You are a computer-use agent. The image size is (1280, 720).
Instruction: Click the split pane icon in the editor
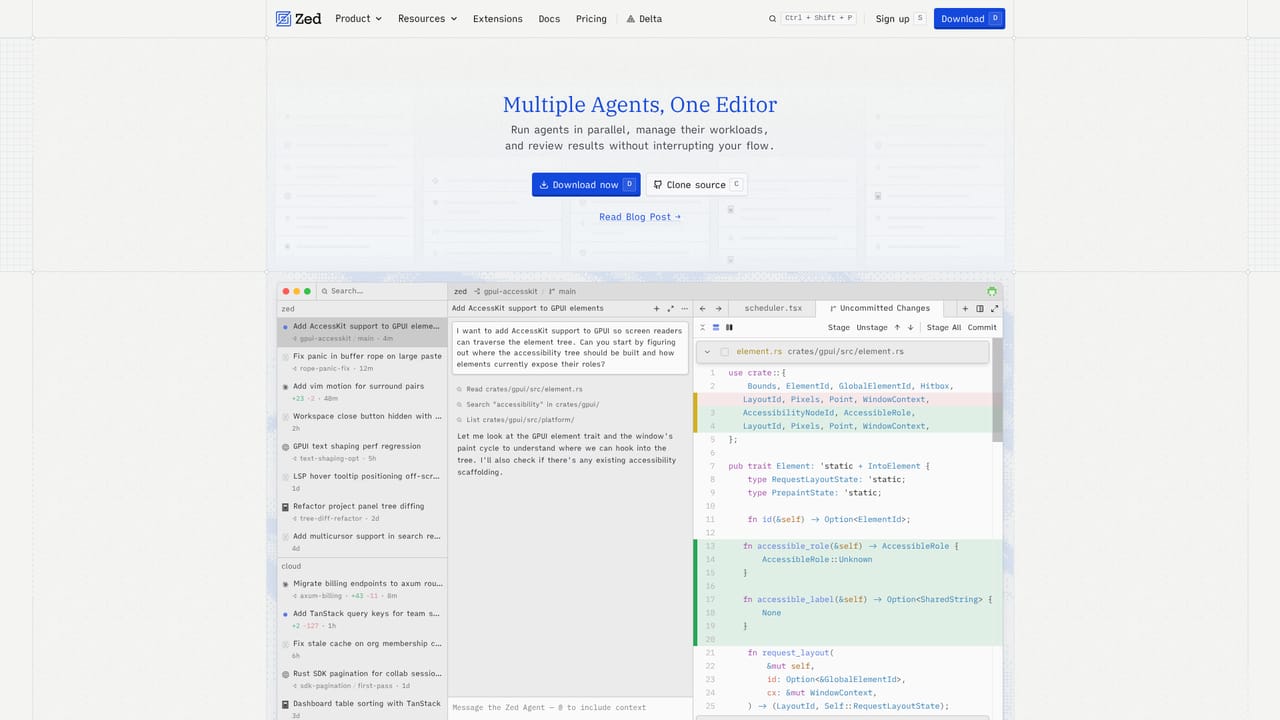click(x=980, y=308)
